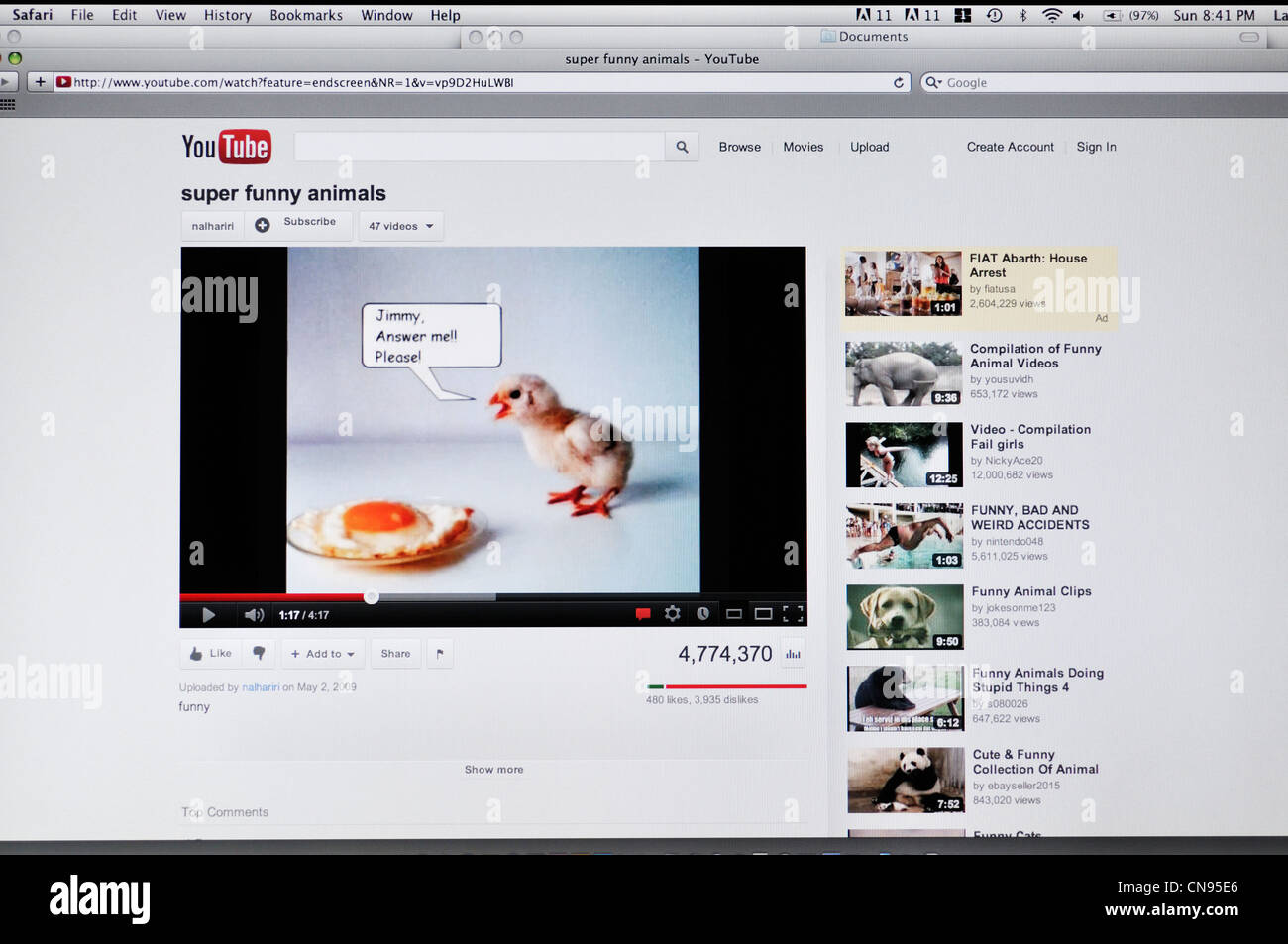The image size is (1288, 944).
Task: Open the volume menu bar icon
Action: pyautogui.click(x=1078, y=15)
